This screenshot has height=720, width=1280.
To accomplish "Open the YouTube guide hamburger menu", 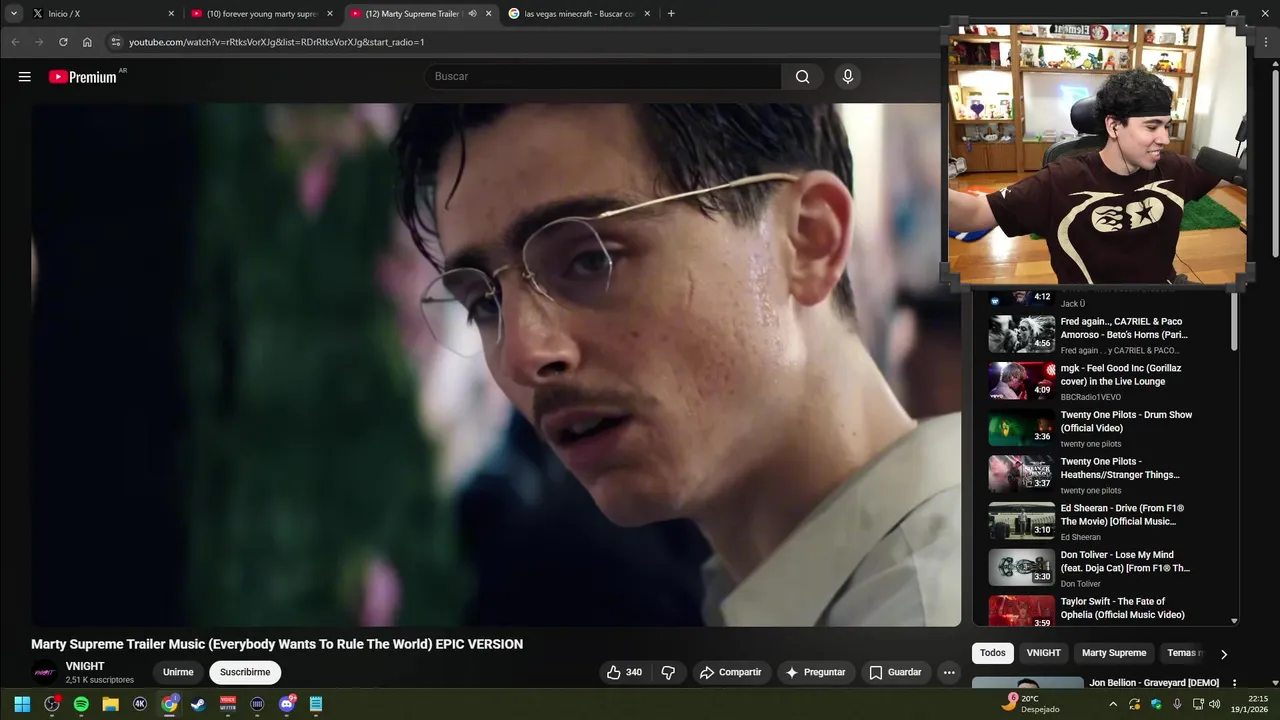I will [x=24, y=77].
